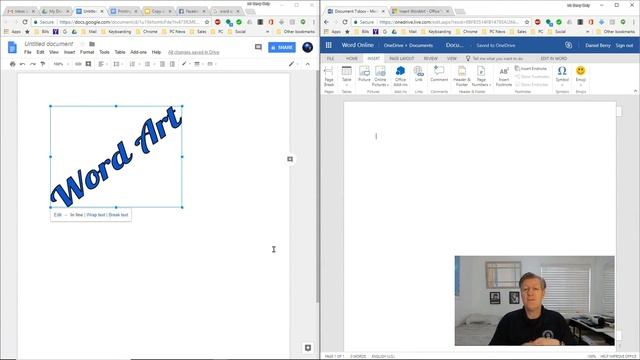This screenshot has width=640, height=360.
Task: Click the Explore button at bottom of Docs
Action: 308,348
